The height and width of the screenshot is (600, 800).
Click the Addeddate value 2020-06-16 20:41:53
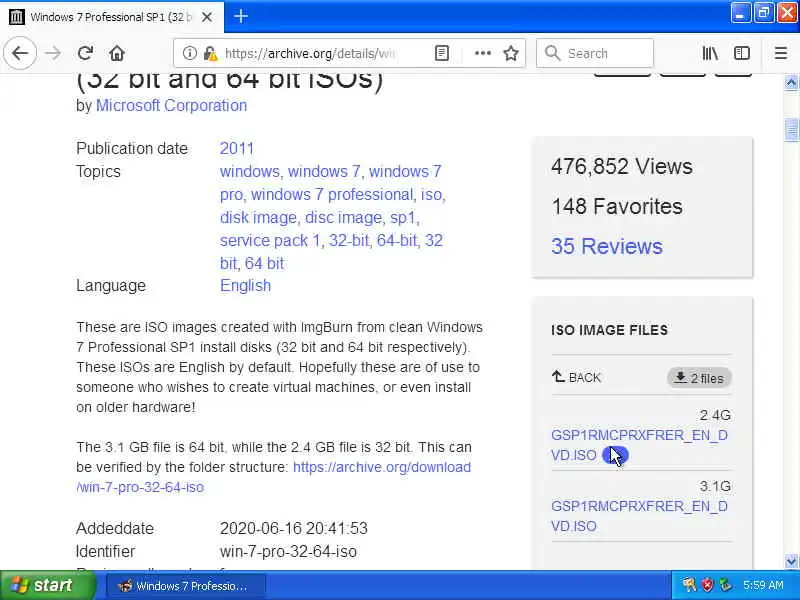tap(294, 528)
